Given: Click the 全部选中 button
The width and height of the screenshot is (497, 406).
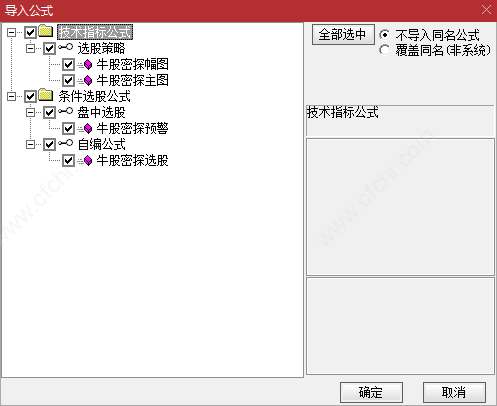Looking at the screenshot, I should (x=343, y=35).
